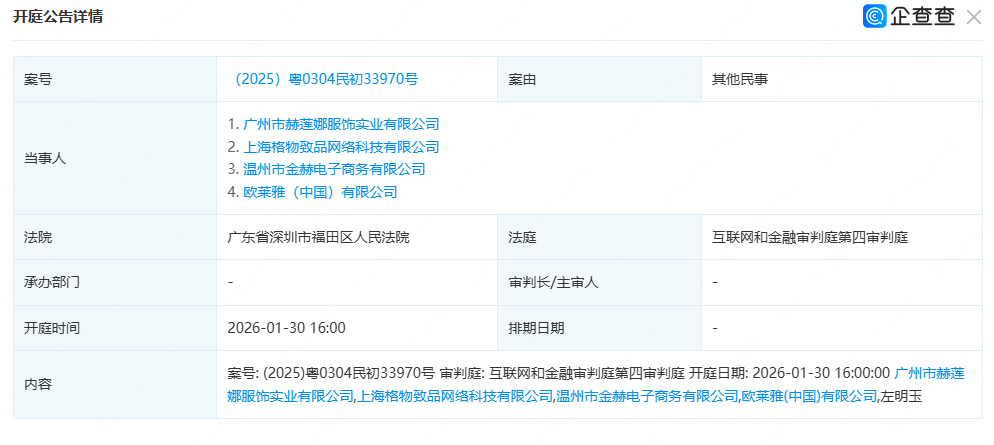994x445 pixels.
Task: Click the case cause value 其他民事
Action: pyautogui.click(x=739, y=79)
